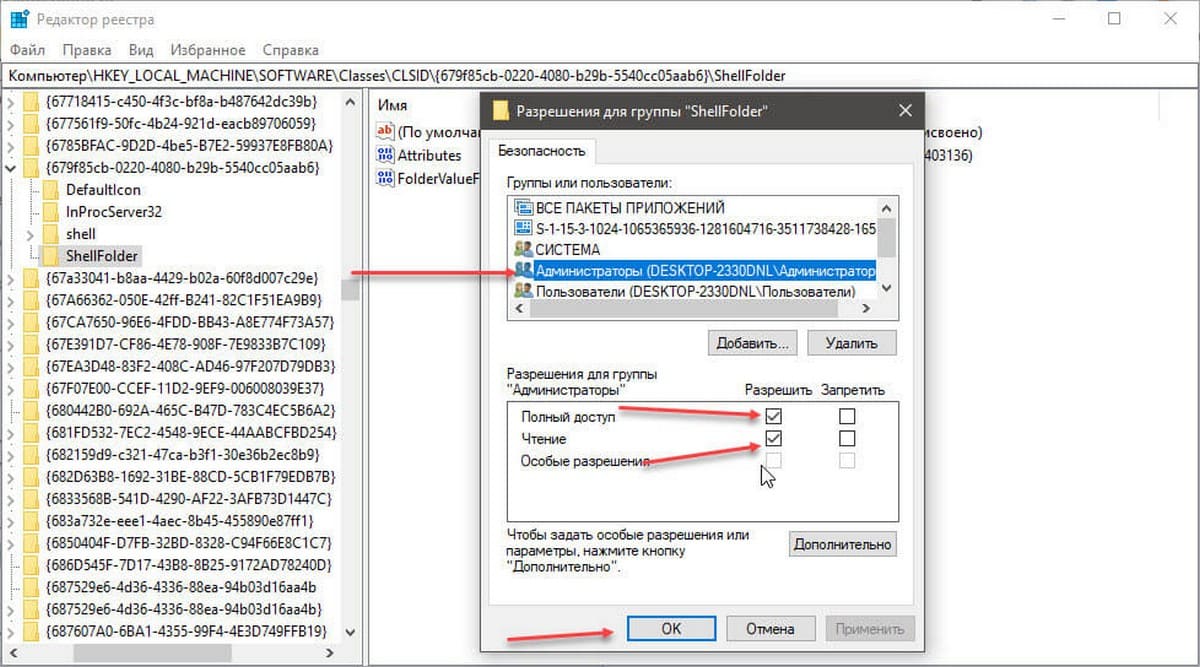
Task: Click the users list scroll-down arrow
Action: click(x=888, y=291)
